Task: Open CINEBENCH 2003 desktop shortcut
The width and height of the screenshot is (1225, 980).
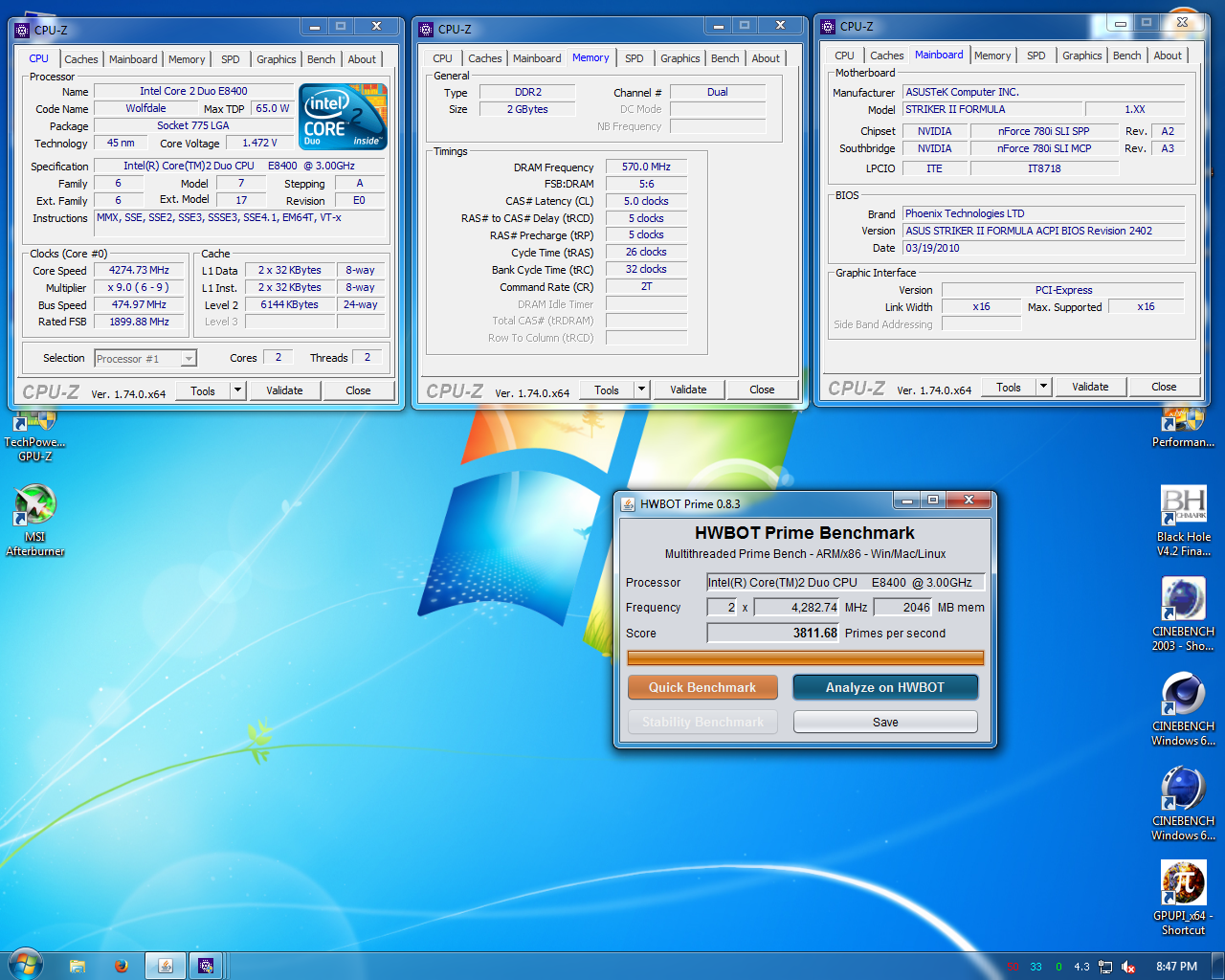Action: click(1184, 615)
